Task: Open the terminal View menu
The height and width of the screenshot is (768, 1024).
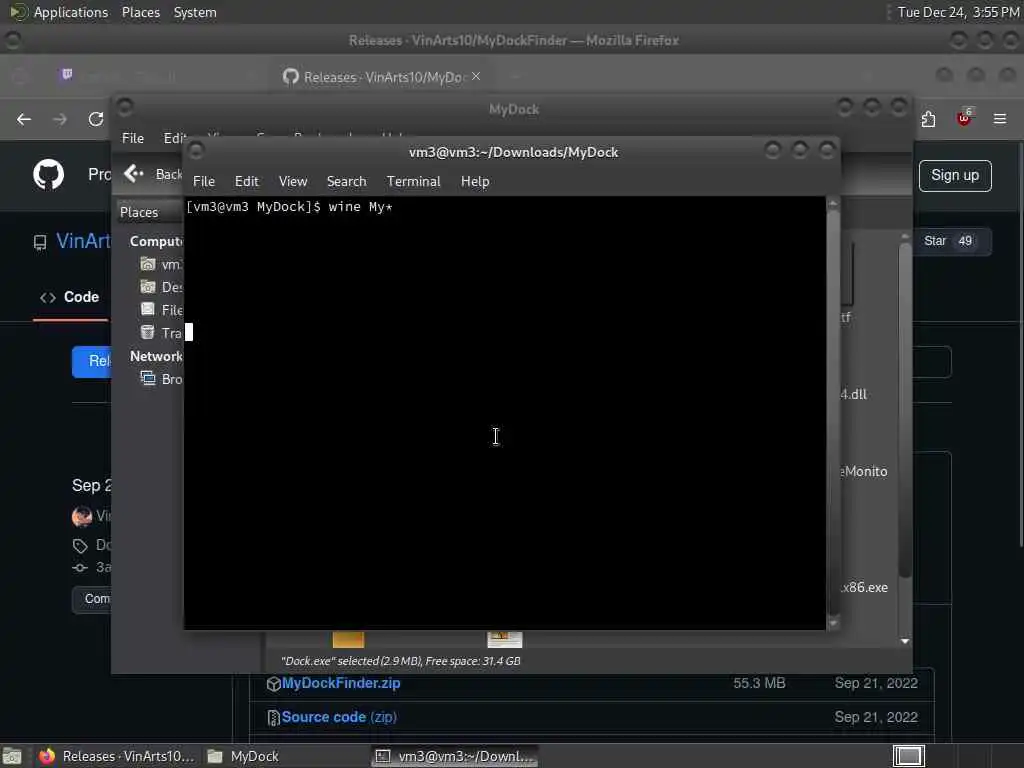Action: [x=293, y=182]
